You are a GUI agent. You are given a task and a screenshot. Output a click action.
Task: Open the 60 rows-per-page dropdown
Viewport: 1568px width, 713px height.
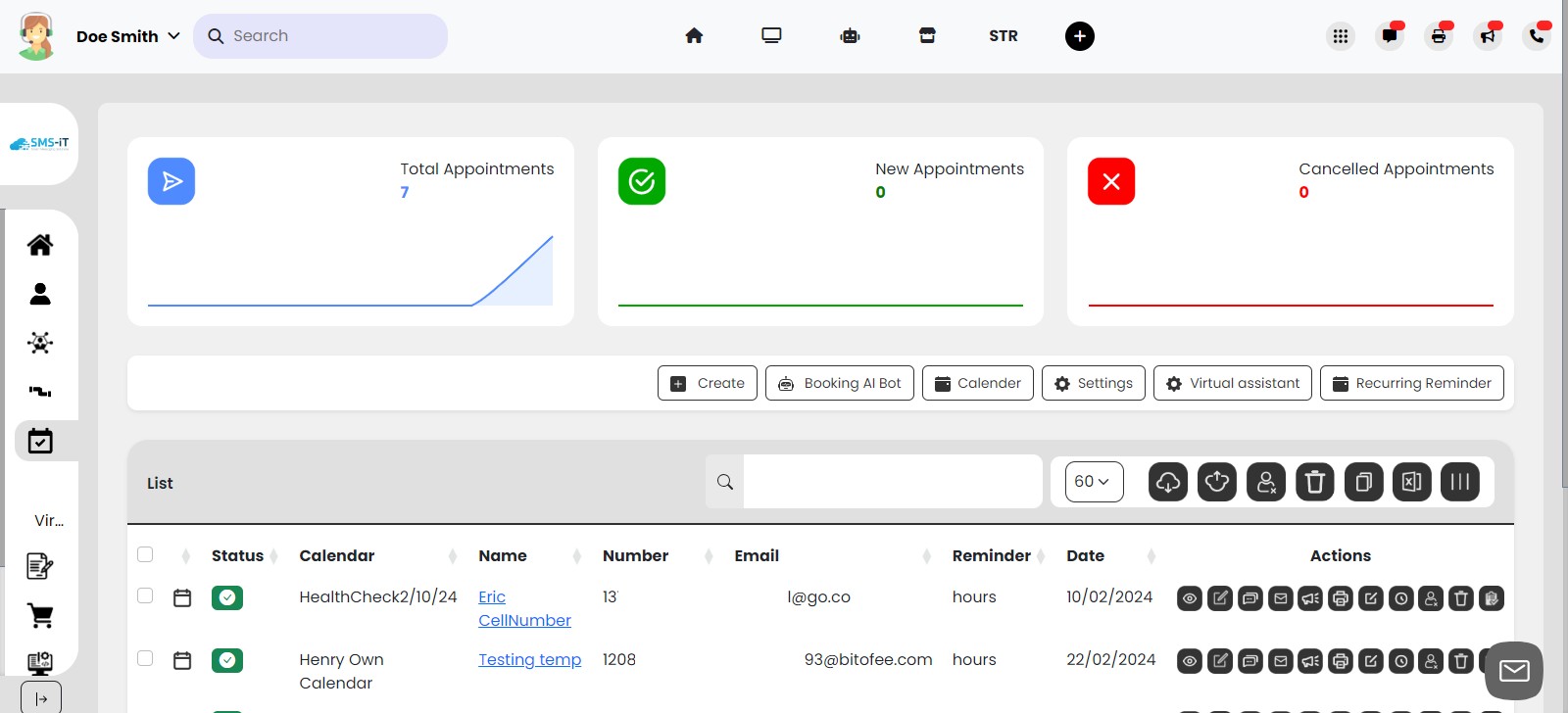pyautogui.click(x=1093, y=482)
